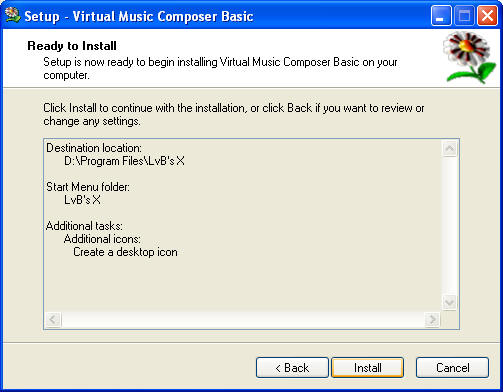Click the 'Additional tasks:' line in the summary
The width and height of the screenshot is (503, 392).
pos(84,226)
